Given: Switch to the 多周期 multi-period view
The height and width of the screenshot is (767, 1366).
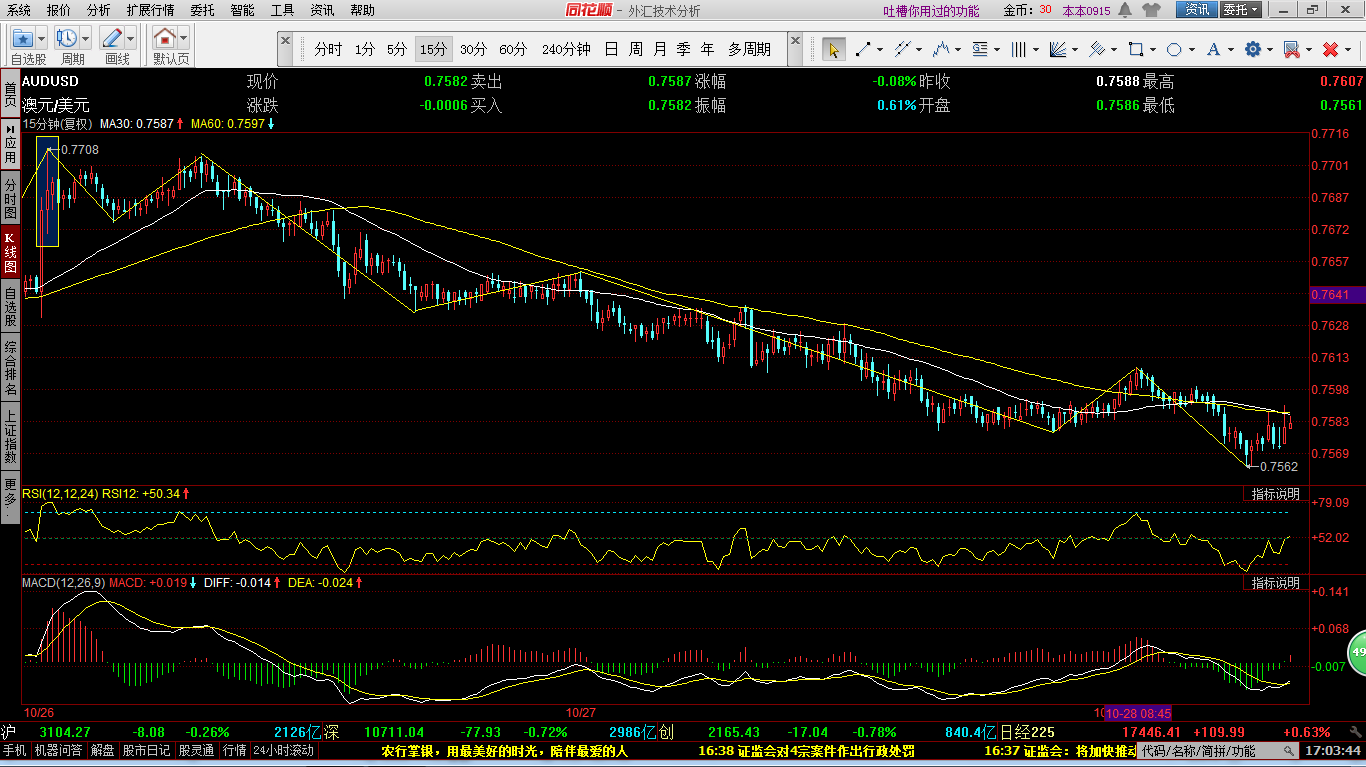Looking at the screenshot, I should [x=750, y=49].
